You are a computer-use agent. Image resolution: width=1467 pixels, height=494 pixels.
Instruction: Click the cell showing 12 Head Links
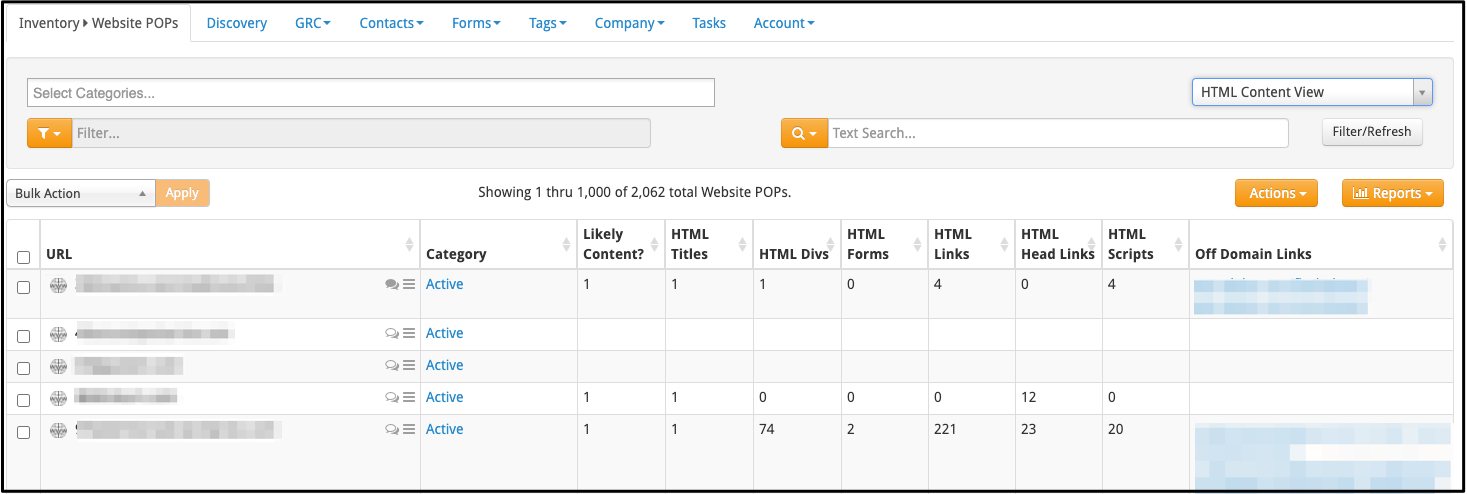tap(1058, 398)
